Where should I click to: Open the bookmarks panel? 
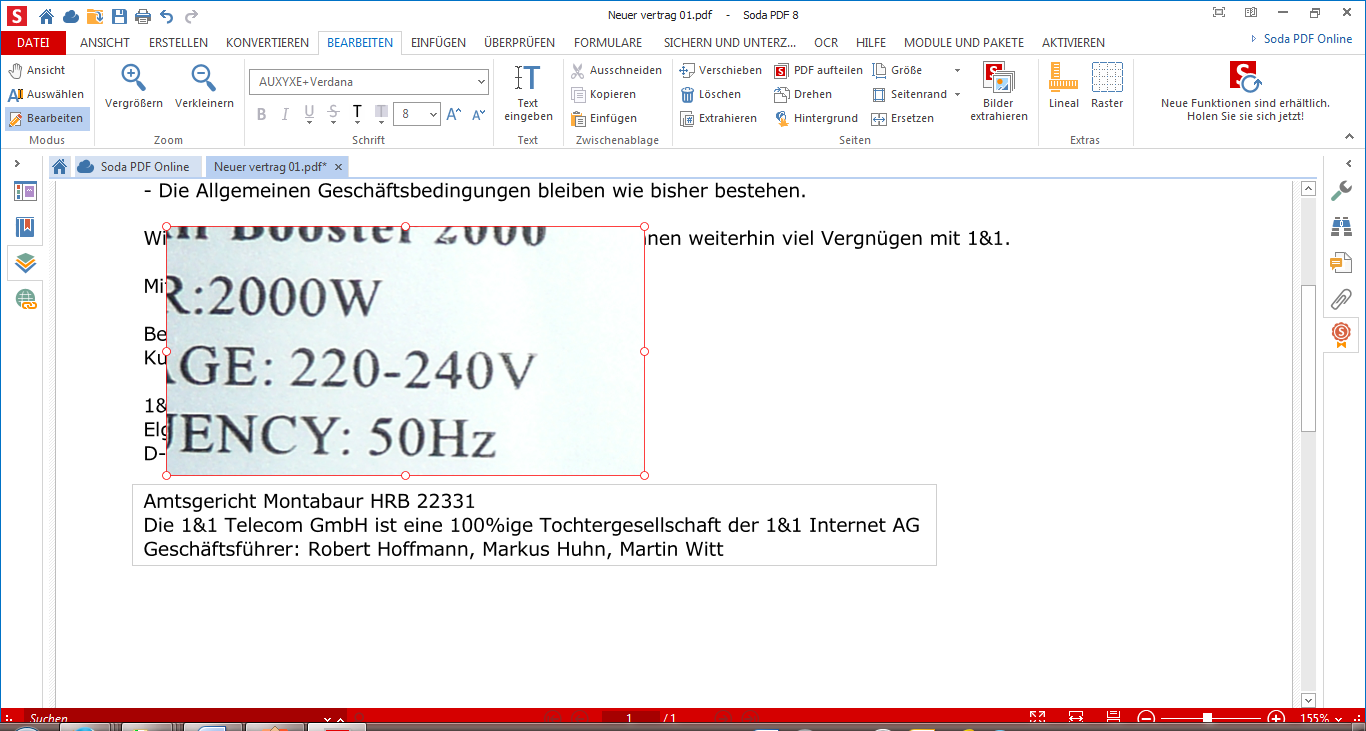(x=25, y=227)
